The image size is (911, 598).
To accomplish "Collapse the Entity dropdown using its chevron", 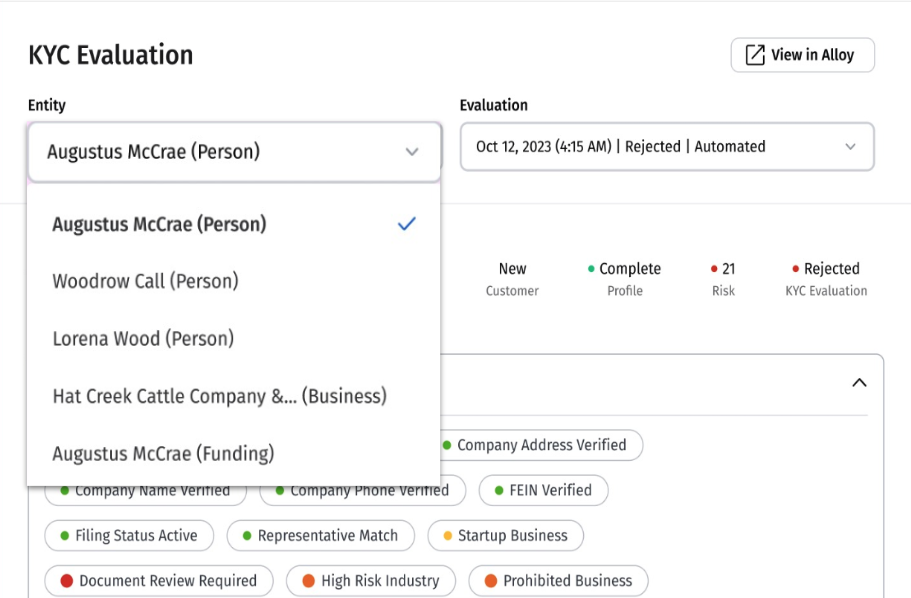I will pyautogui.click(x=412, y=152).
